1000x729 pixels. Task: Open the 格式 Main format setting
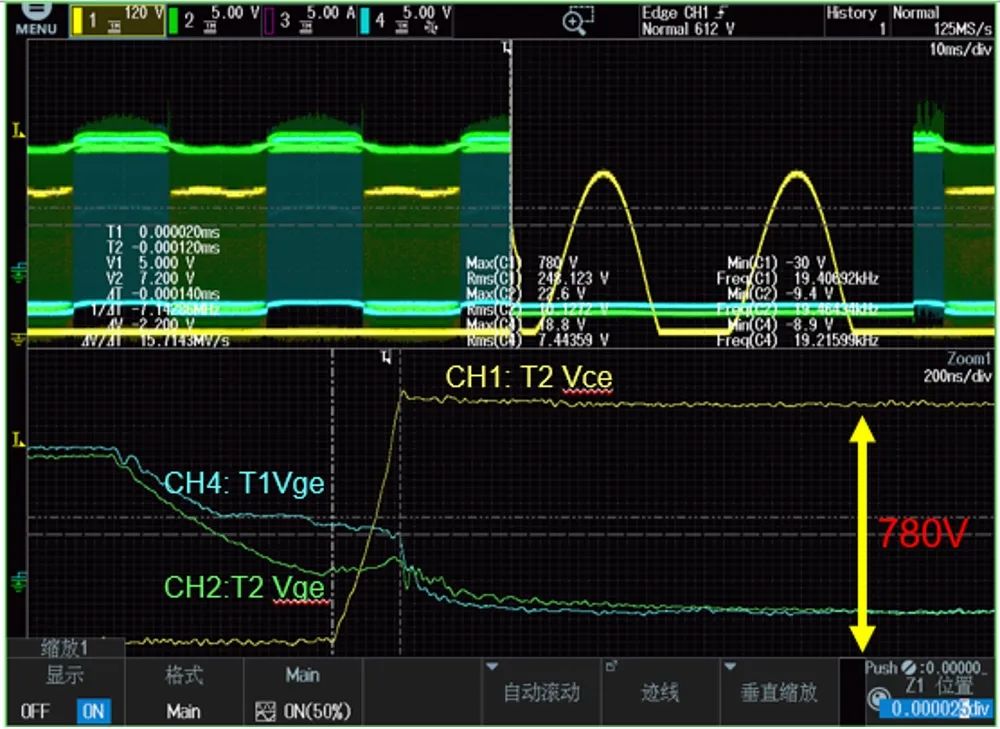click(x=184, y=692)
